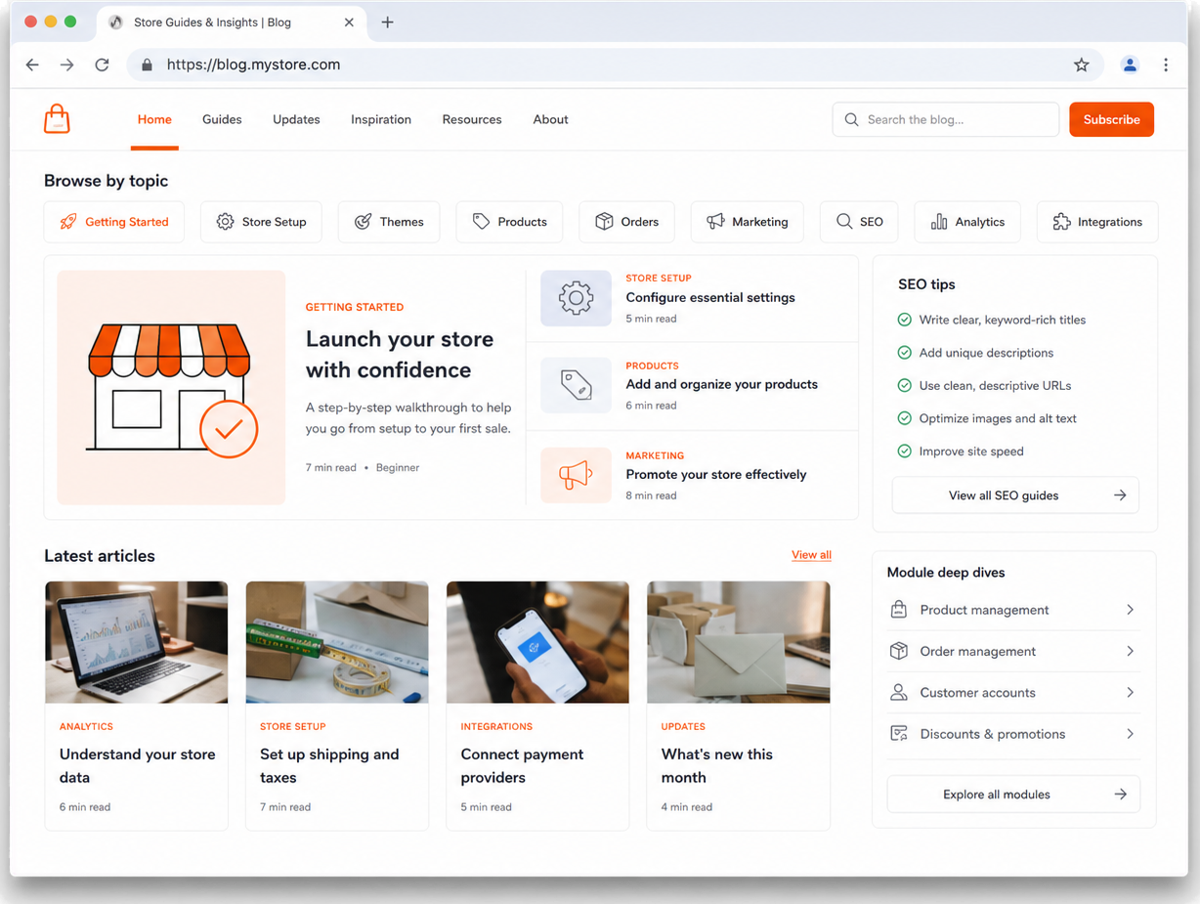
Task: Click the Marketing megaphone chip icon
Action: click(x=715, y=222)
